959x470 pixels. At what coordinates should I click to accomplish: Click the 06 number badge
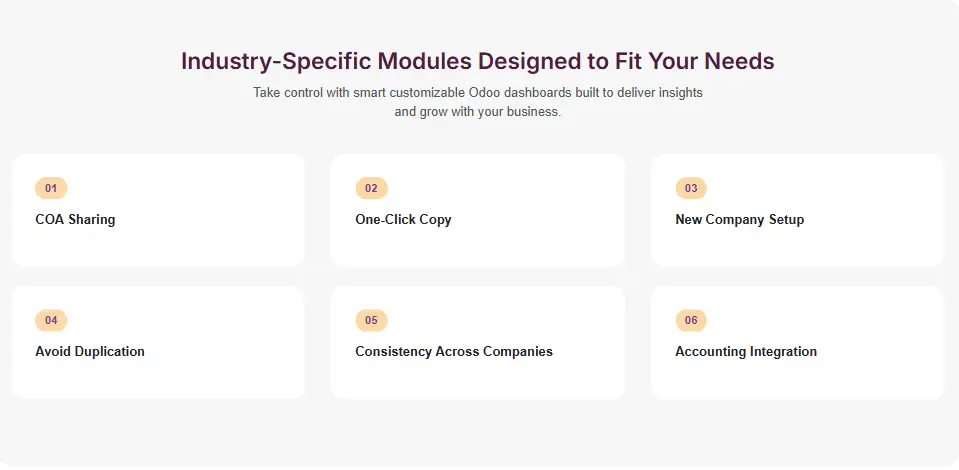pos(691,320)
